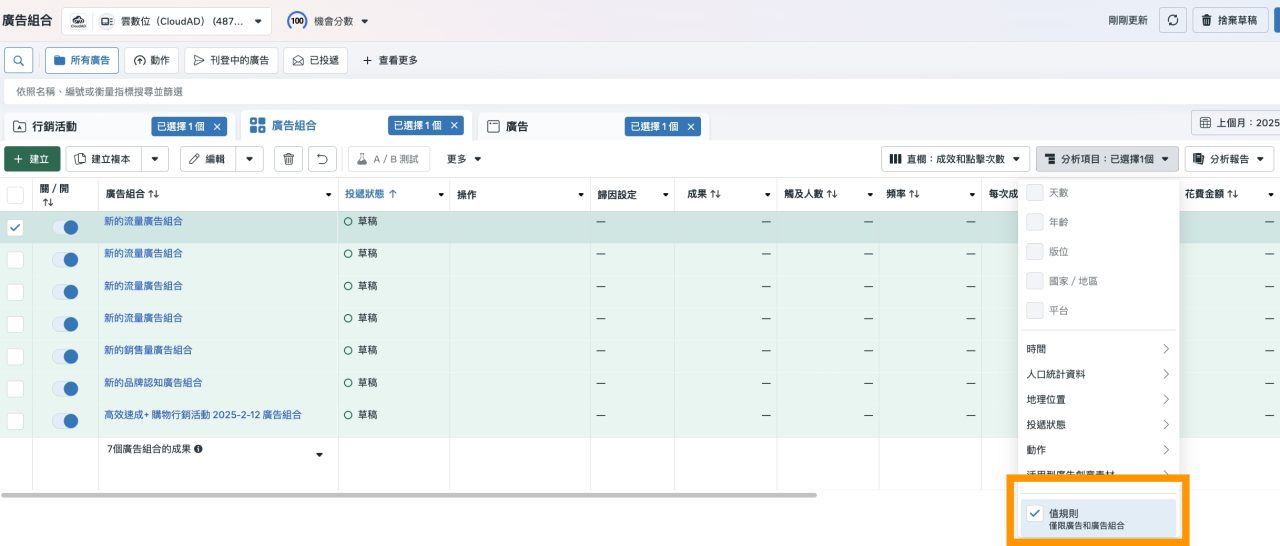Screen dimensions: 1280x546
Task: Open the arrow next to 建立複本
Action: tap(154, 159)
